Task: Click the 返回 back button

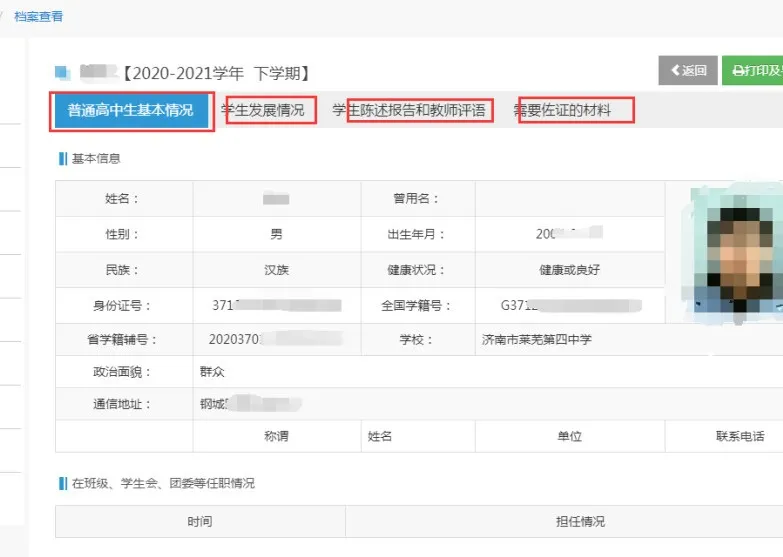Action: click(x=688, y=70)
